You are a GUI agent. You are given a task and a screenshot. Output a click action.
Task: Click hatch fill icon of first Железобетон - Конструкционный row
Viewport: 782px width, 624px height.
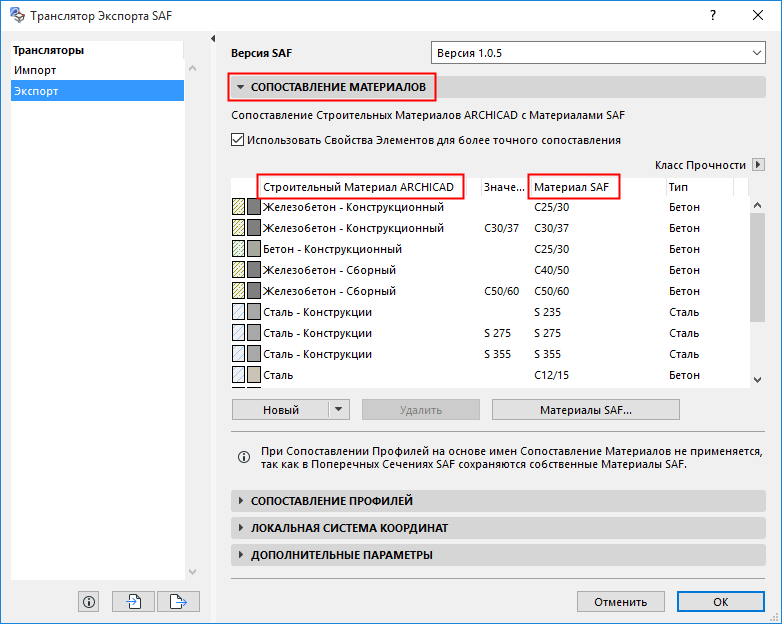click(238, 207)
